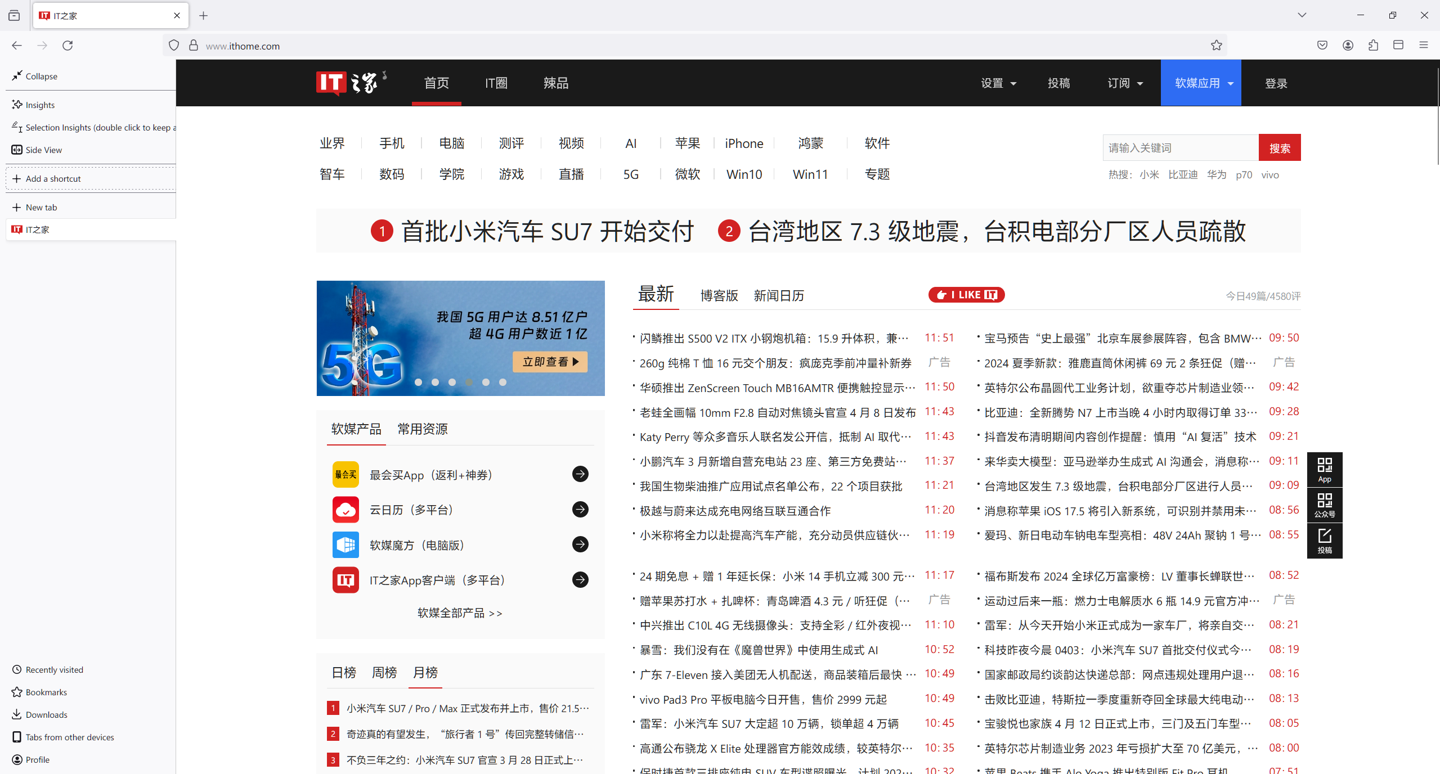Click the search keyword input field
Image resolution: width=1440 pixels, height=774 pixels.
point(1180,148)
